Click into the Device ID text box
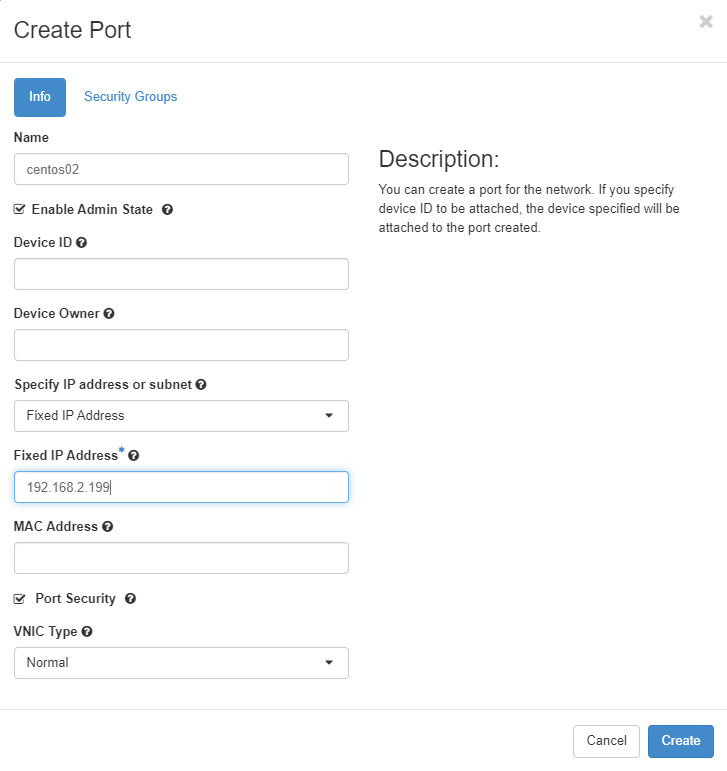The image size is (727, 771). pyautogui.click(x=181, y=274)
